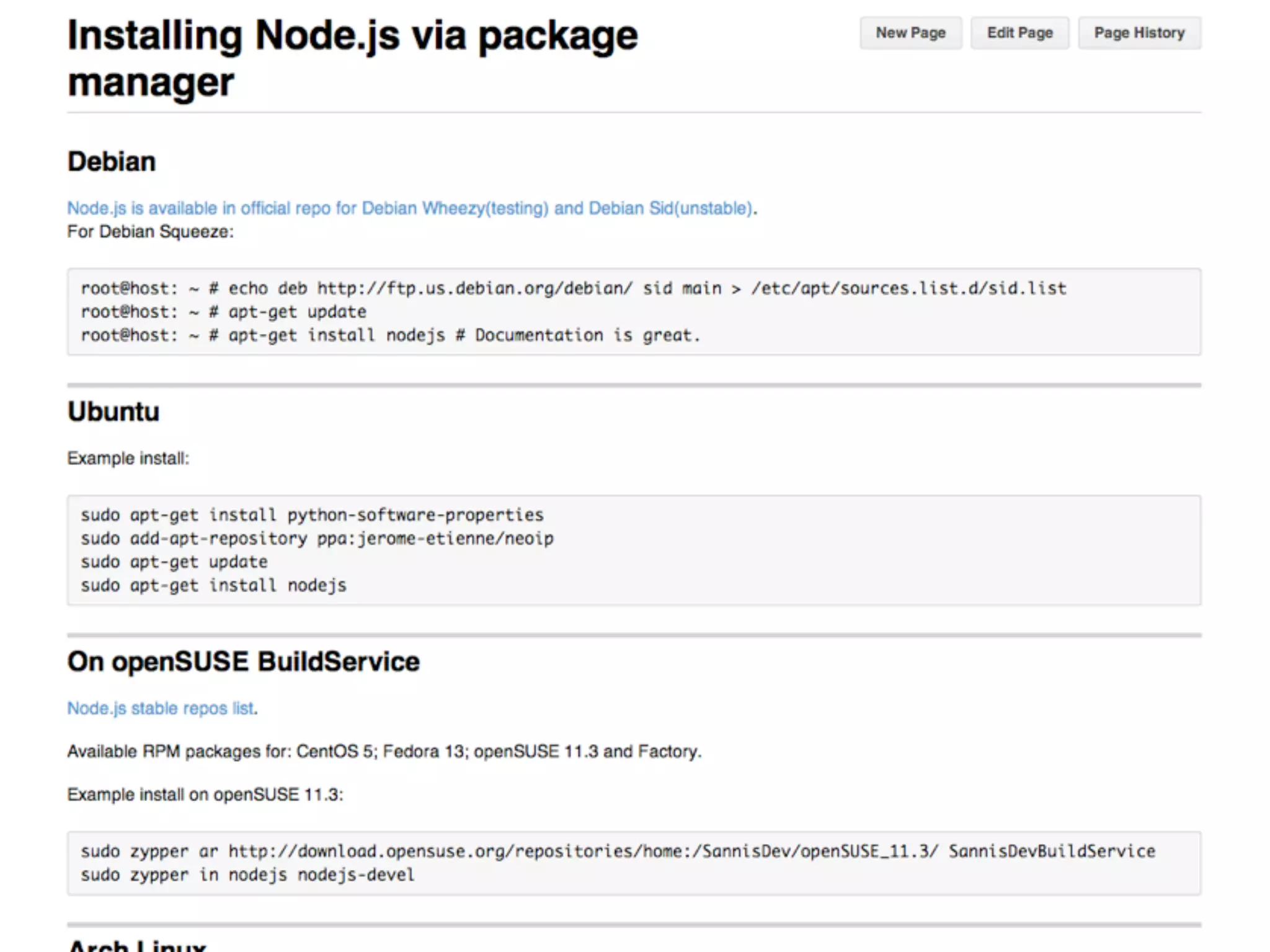1270x952 pixels.
Task: Click the sudo apt-get install nodejs line
Action: (x=213, y=585)
